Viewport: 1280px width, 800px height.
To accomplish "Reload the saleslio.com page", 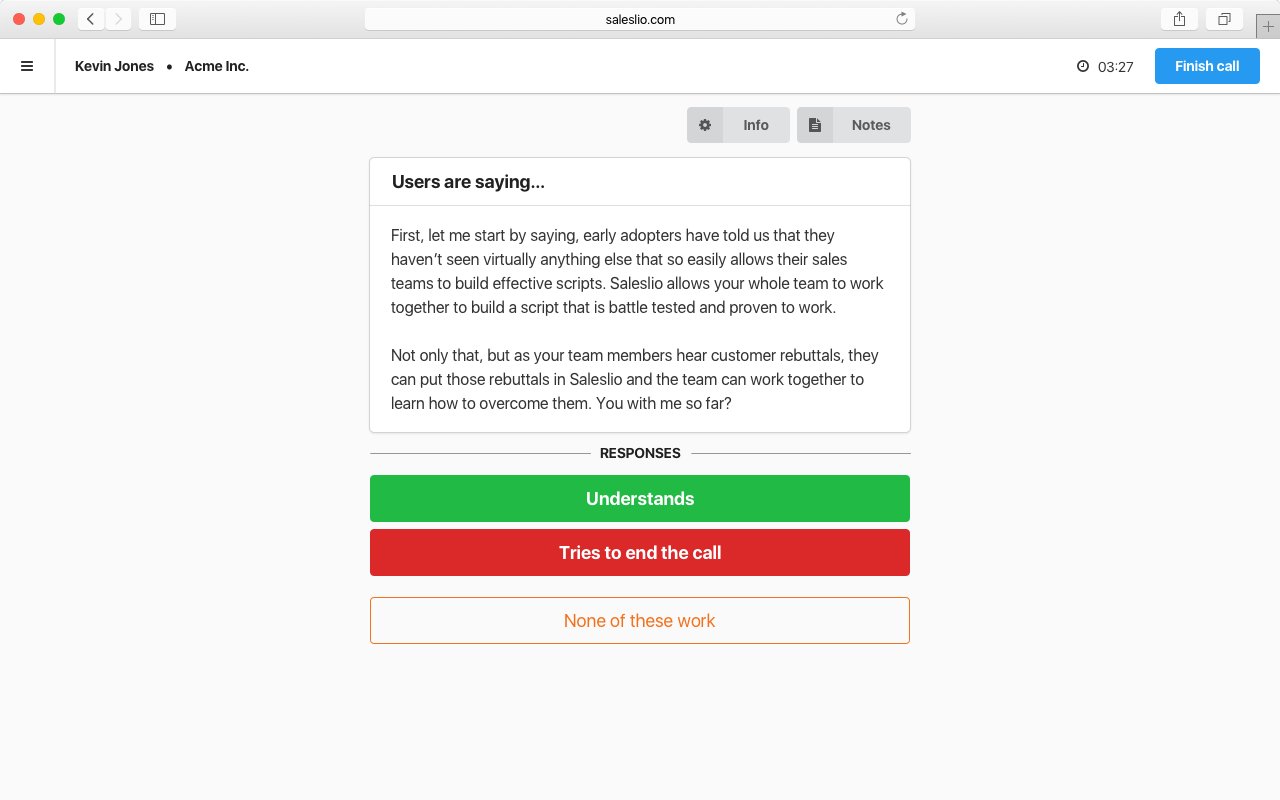I will coord(902,19).
